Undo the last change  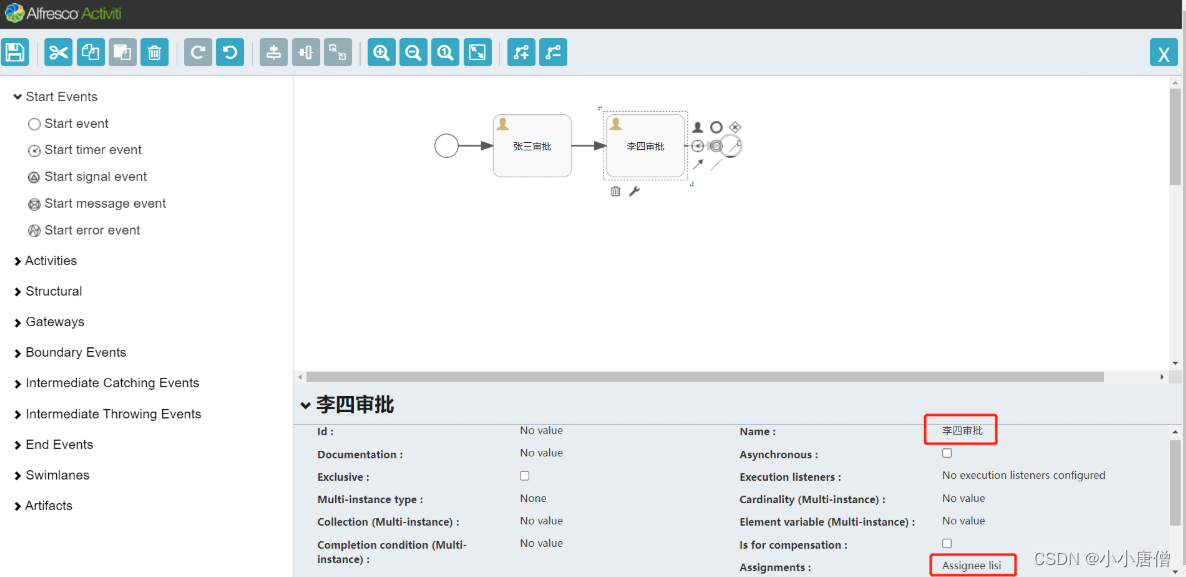point(231,52)
